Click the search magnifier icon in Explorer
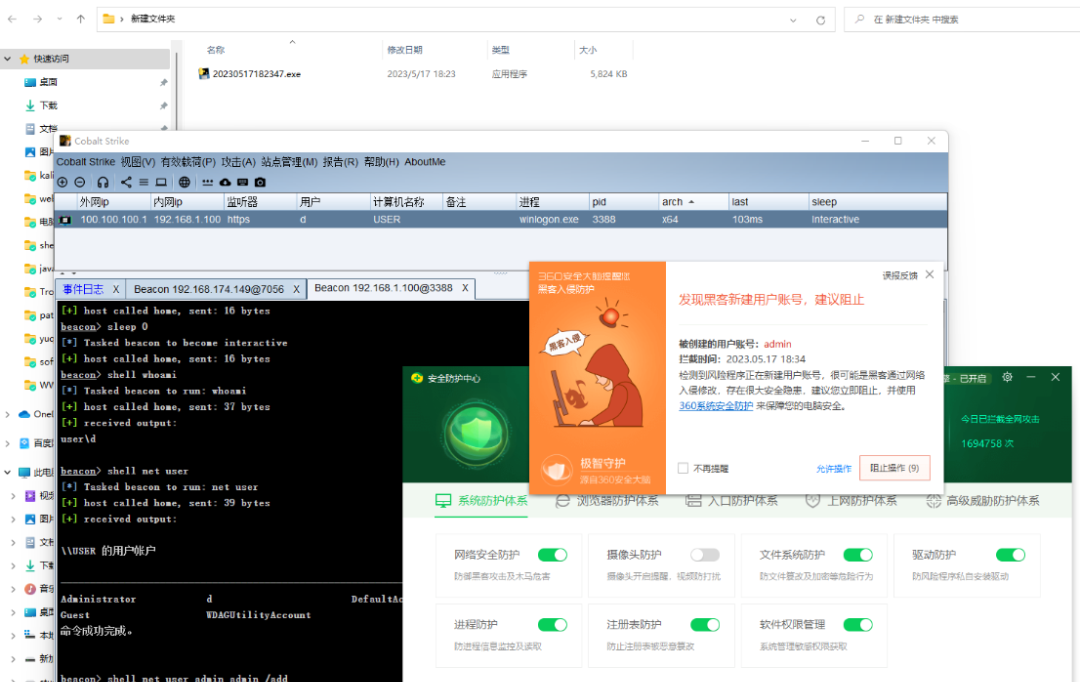This screenshot has width=1080, height=682. pos(859,19)
